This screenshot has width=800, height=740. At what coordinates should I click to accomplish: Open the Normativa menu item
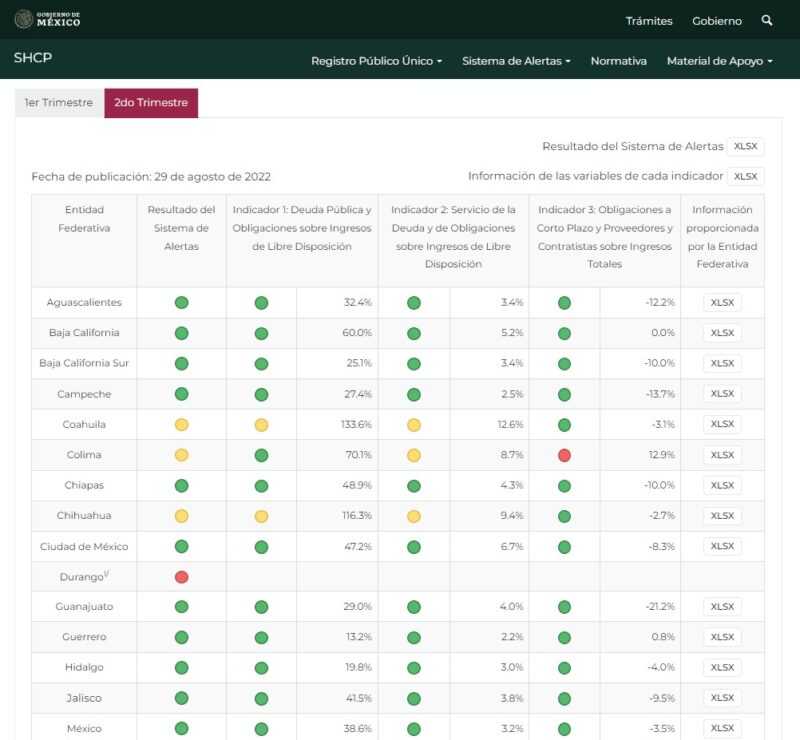coord(618,61)
